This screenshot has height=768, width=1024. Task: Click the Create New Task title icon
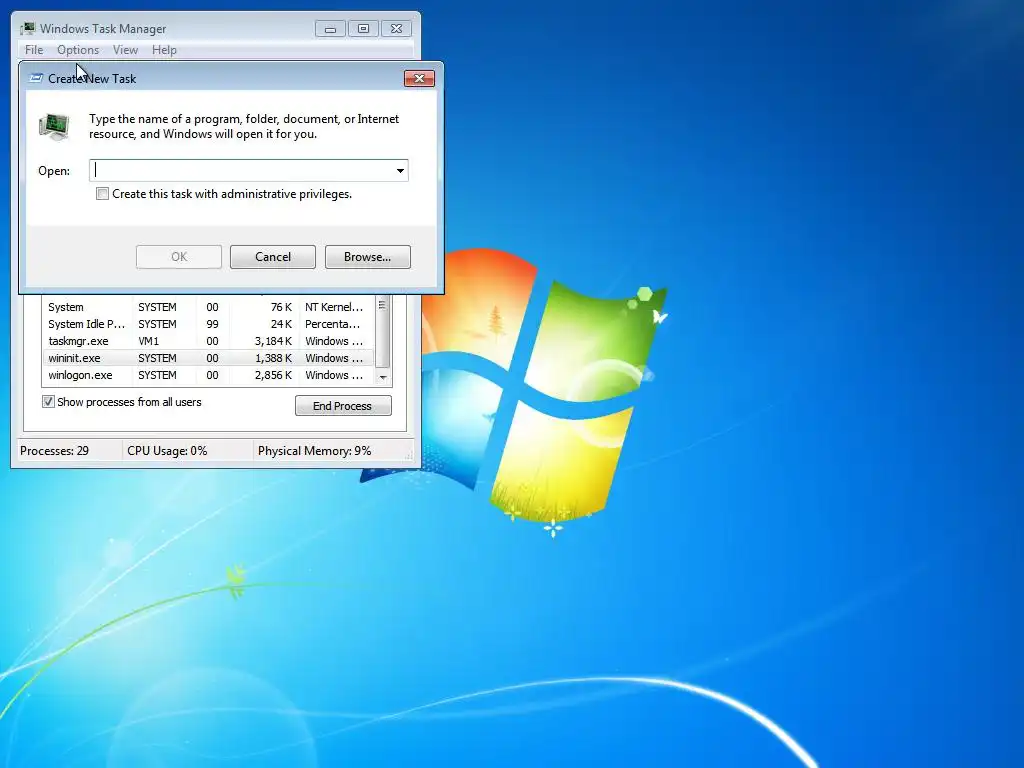coord(37,78)
